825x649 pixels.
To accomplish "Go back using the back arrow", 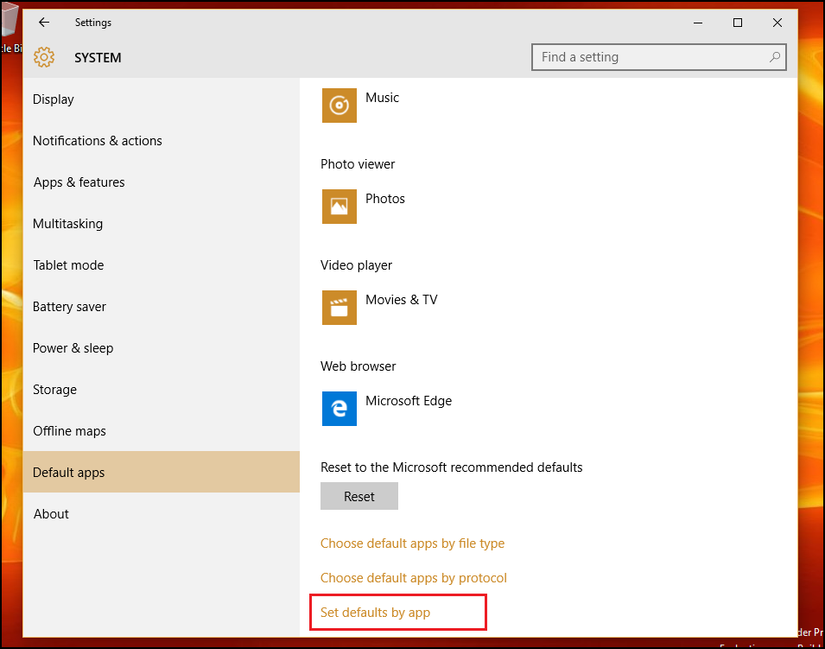I will tap(44, 22).
